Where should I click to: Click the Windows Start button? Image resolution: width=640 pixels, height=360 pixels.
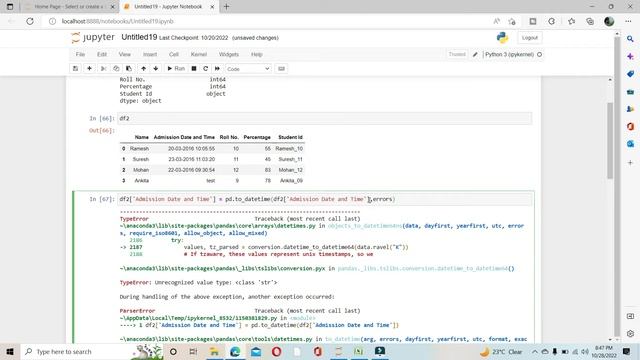coord(10,351)
